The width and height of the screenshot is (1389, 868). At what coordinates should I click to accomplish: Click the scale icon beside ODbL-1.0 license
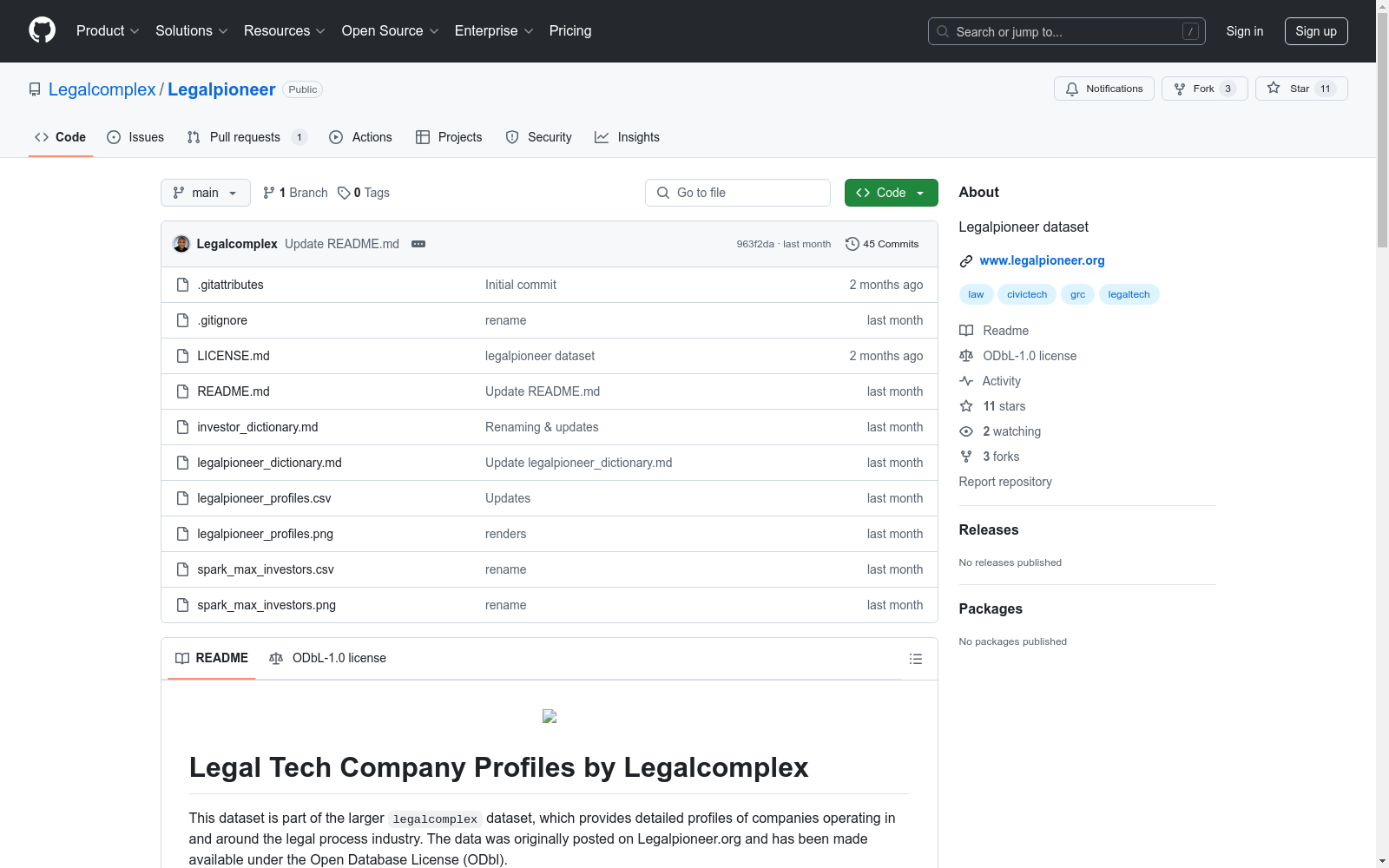[x=966, y=356]
